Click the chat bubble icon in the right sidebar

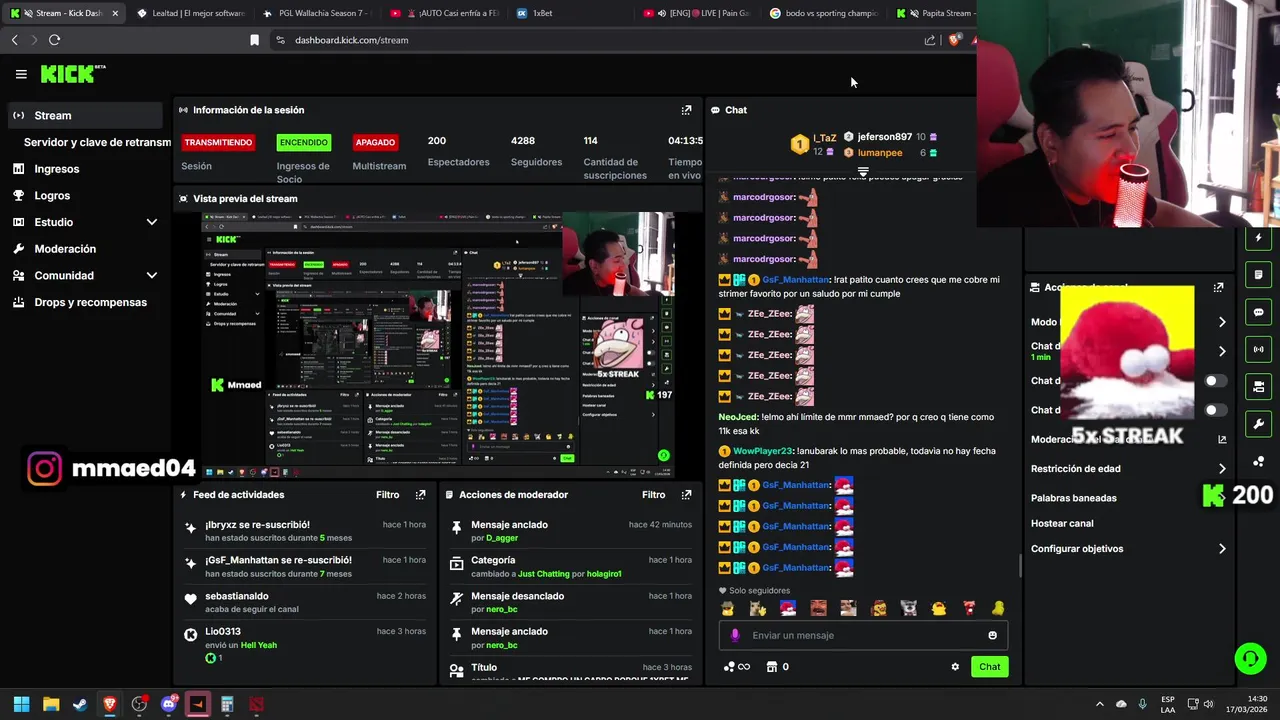click(x=1258, y=312)
